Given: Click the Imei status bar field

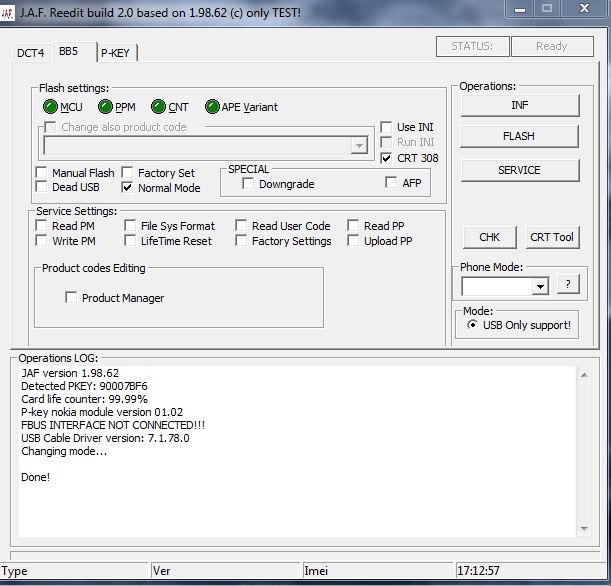Looking at the screenshot, I should [378, 571].
